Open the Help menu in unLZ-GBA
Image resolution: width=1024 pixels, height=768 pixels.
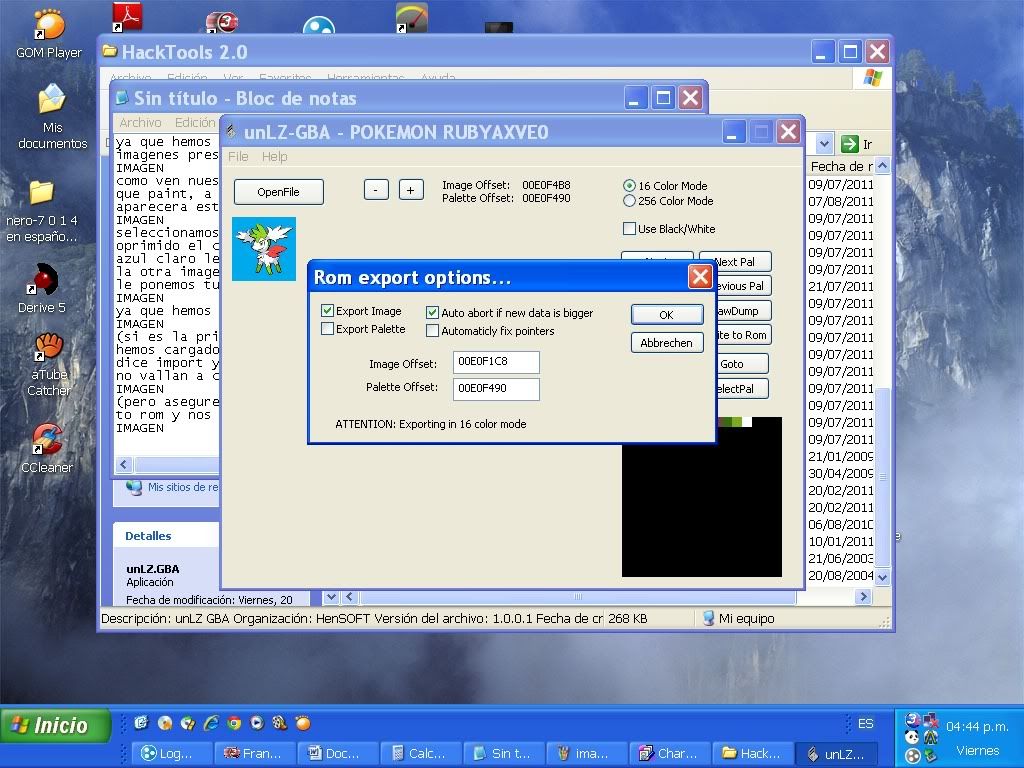pyautogui.click(x=274, y=157)
